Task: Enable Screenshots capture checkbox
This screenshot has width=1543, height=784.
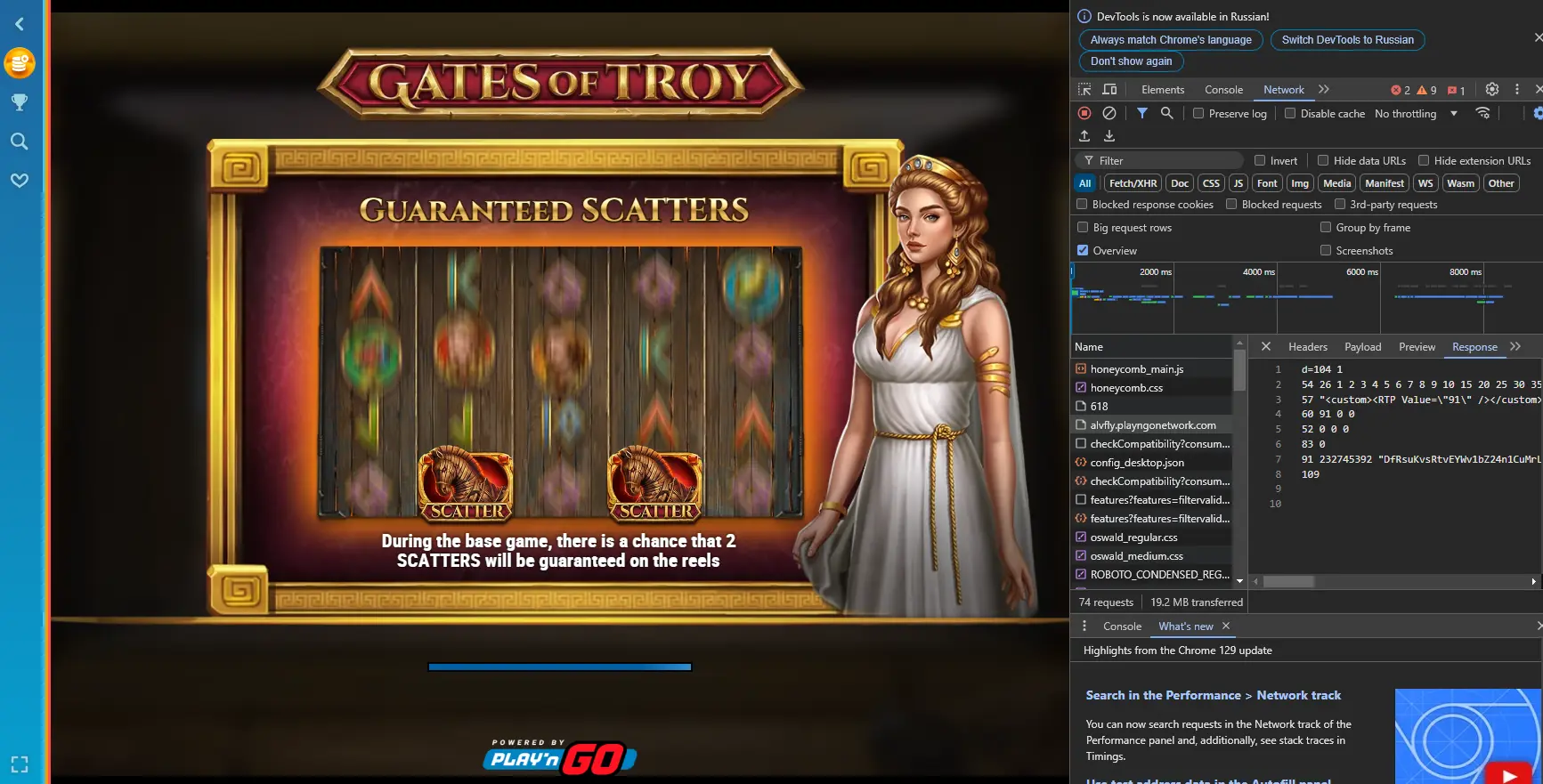Action: pyautogui.click(x=1326, y=251)
